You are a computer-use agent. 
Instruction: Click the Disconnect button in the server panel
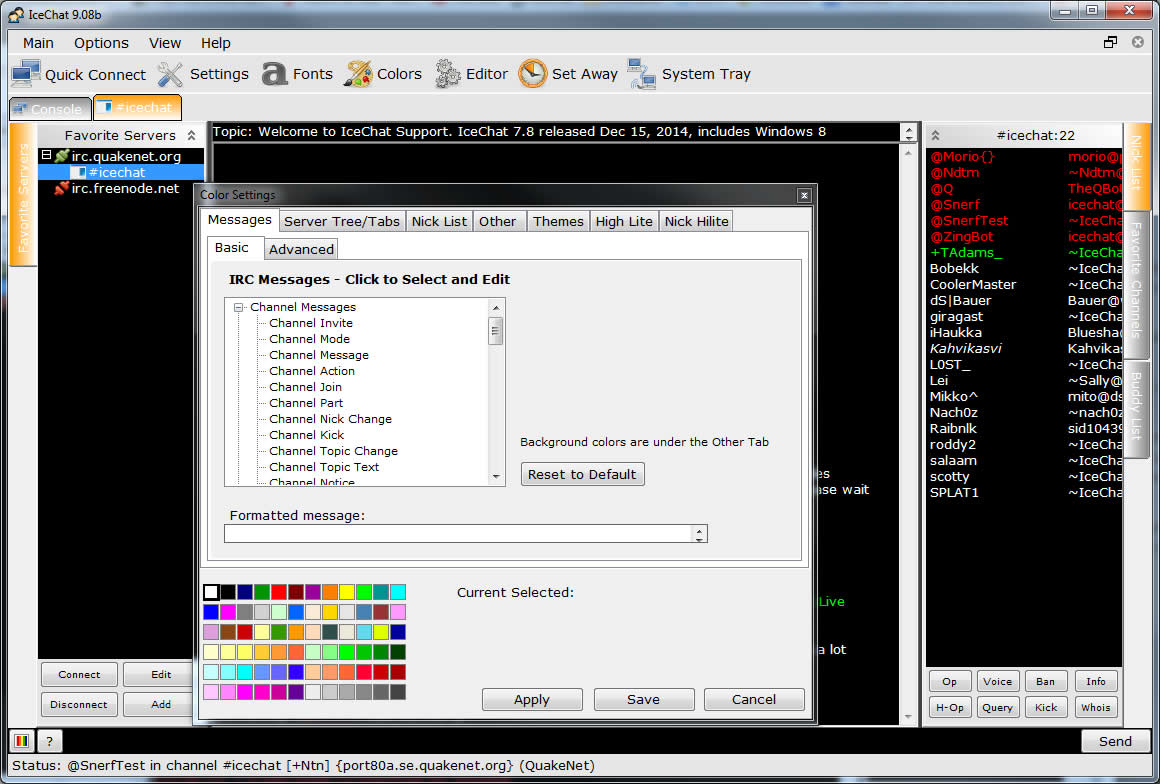coord(79,705)
